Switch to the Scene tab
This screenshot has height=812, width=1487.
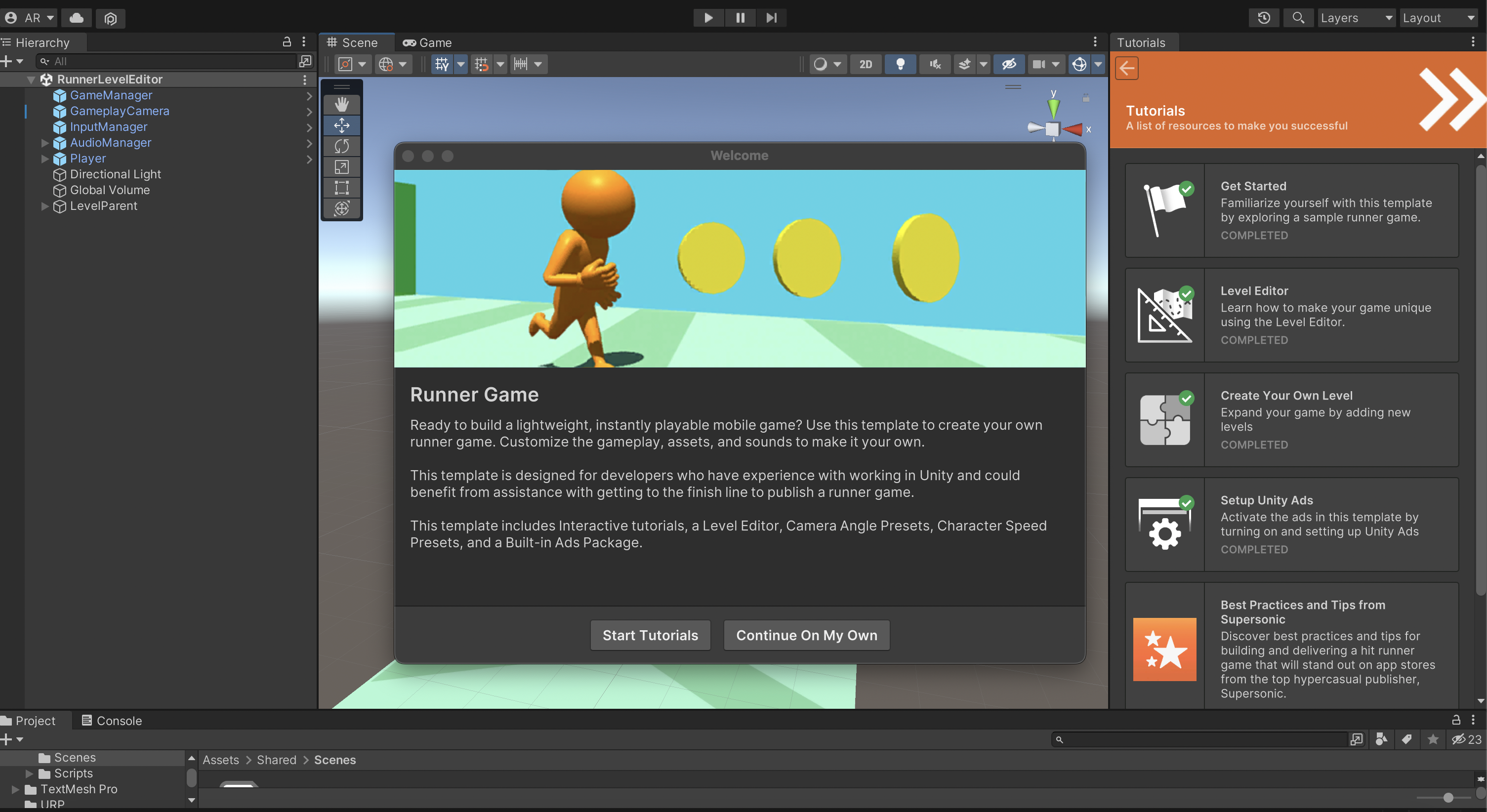coord(357,42)
